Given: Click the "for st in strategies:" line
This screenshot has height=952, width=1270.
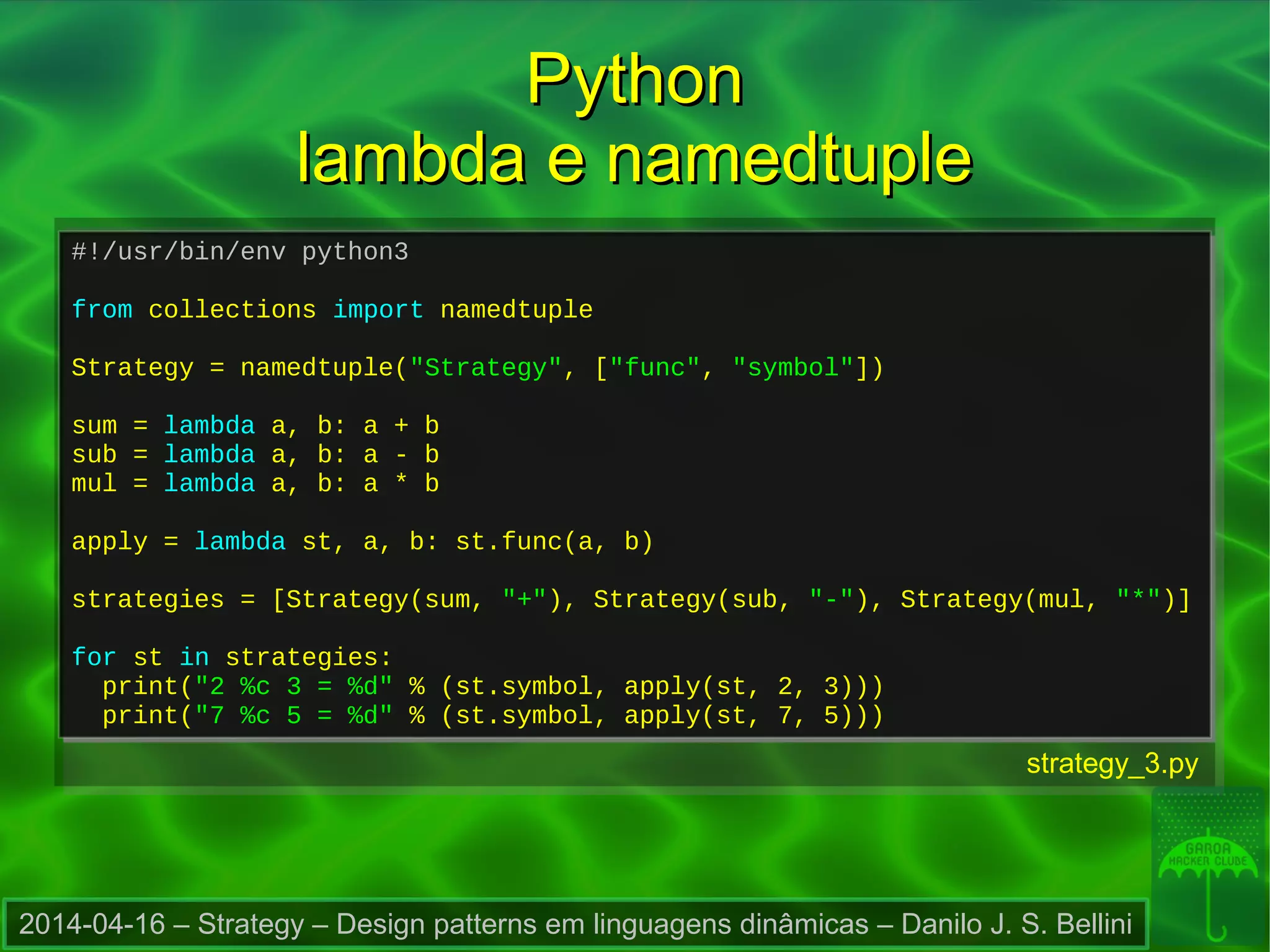Looking at the screenshot, I should coord(232,657).
